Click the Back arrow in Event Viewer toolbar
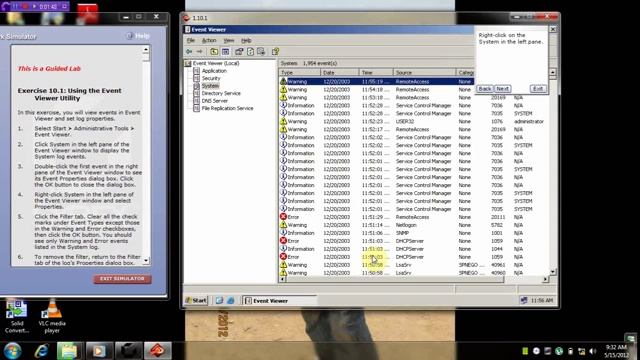The height and width of the screenshot is (360, 640). [x=189, y=51]
